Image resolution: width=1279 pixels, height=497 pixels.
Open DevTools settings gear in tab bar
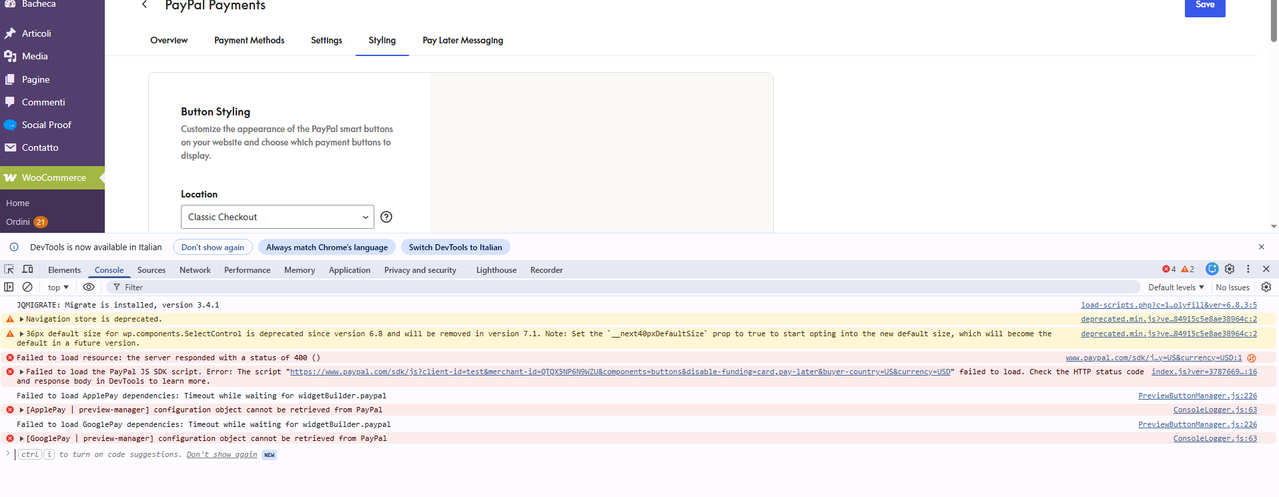(1230, 269)
